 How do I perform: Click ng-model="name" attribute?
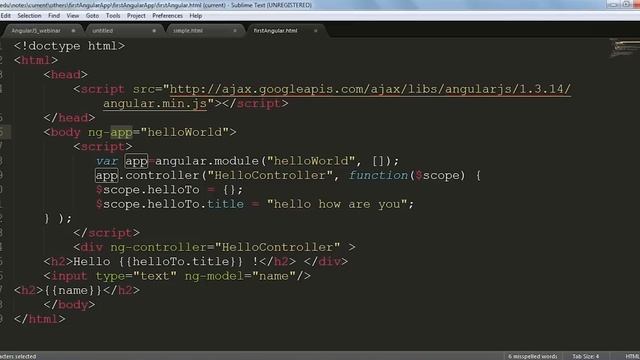click(240, 276)
